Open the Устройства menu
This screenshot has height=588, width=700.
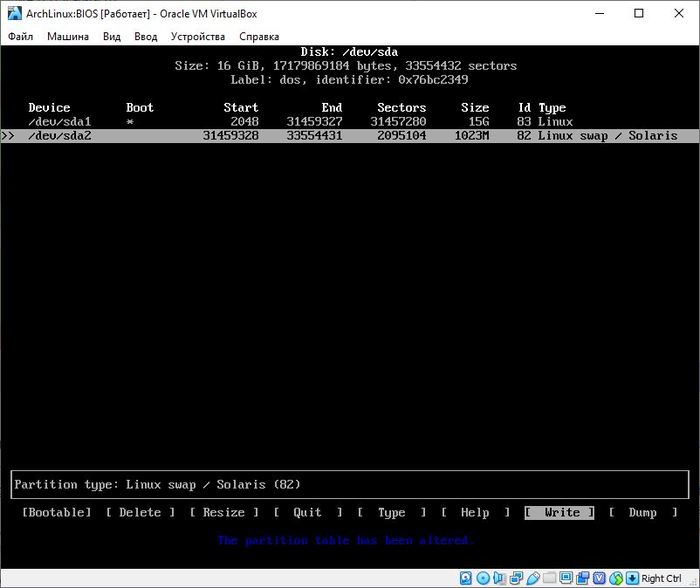coord(197,36)
